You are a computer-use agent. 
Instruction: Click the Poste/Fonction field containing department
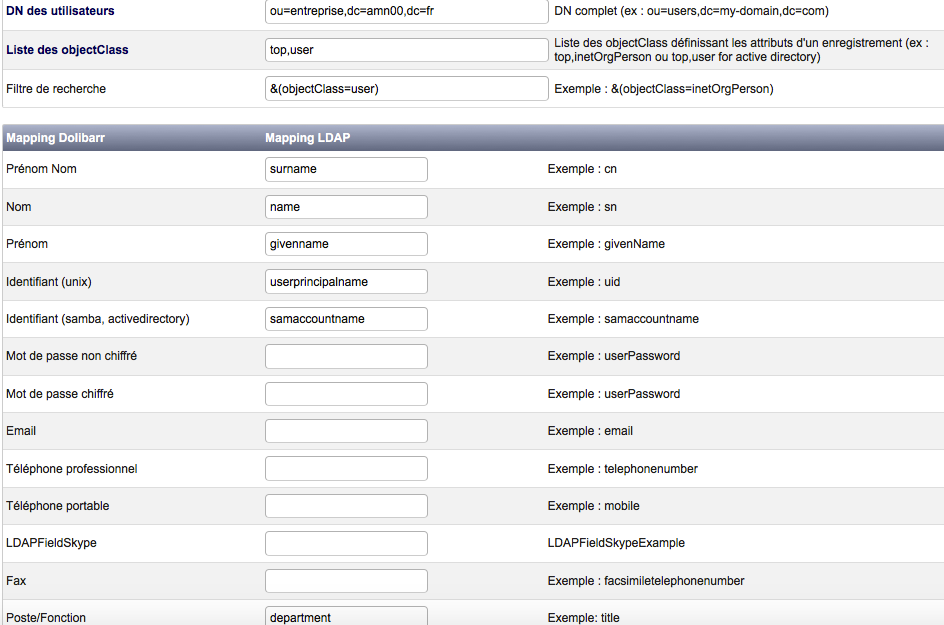click(346, 616)
